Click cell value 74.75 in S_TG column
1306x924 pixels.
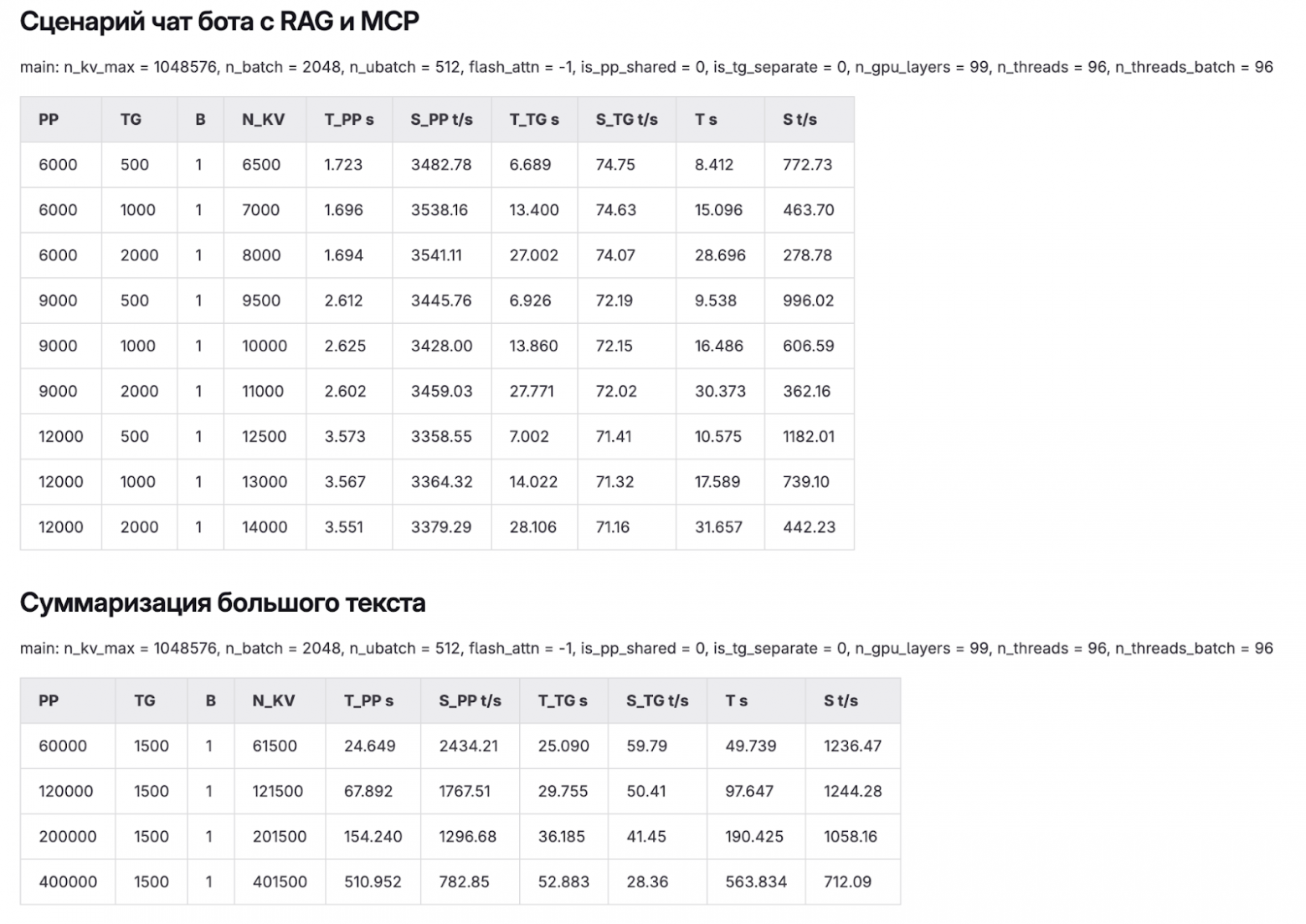tap(615, 165)
